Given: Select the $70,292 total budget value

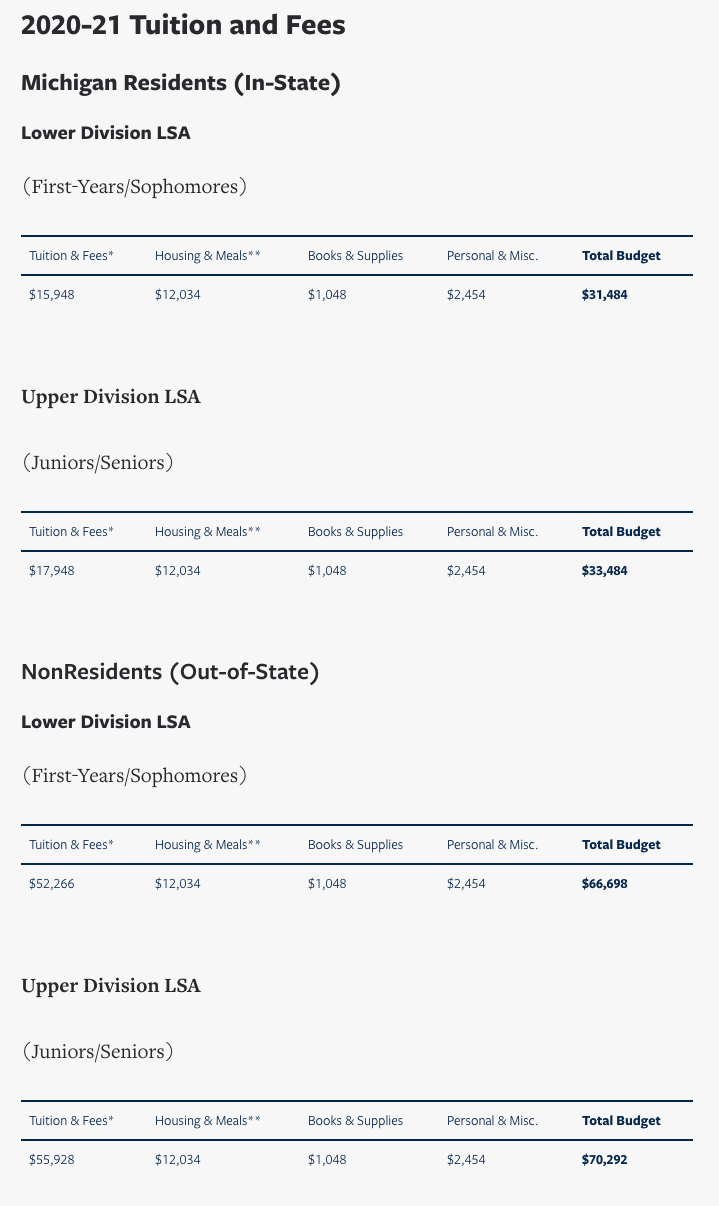Looking at the screenshot, I should [604, 1160].
